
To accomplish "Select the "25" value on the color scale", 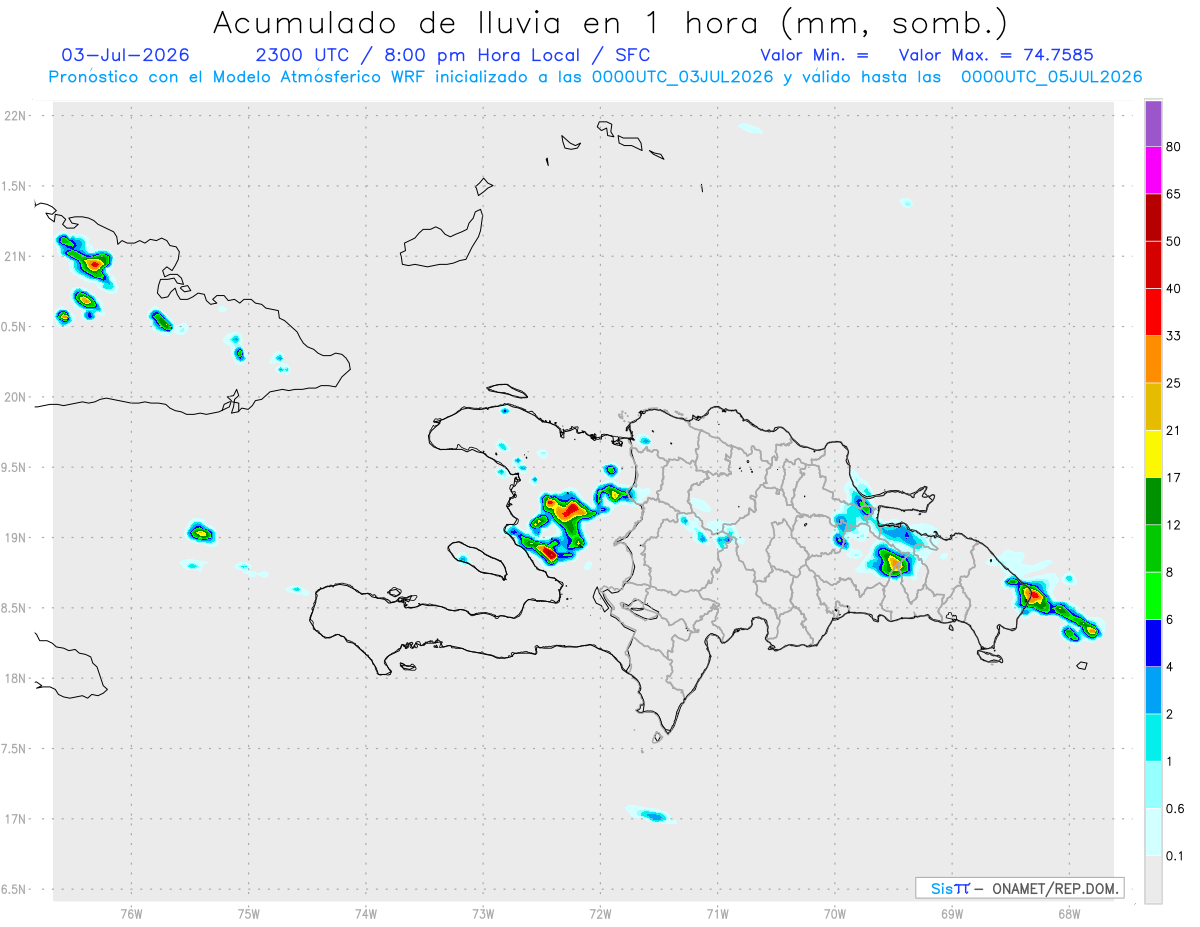I will (x=1175, y=383).
